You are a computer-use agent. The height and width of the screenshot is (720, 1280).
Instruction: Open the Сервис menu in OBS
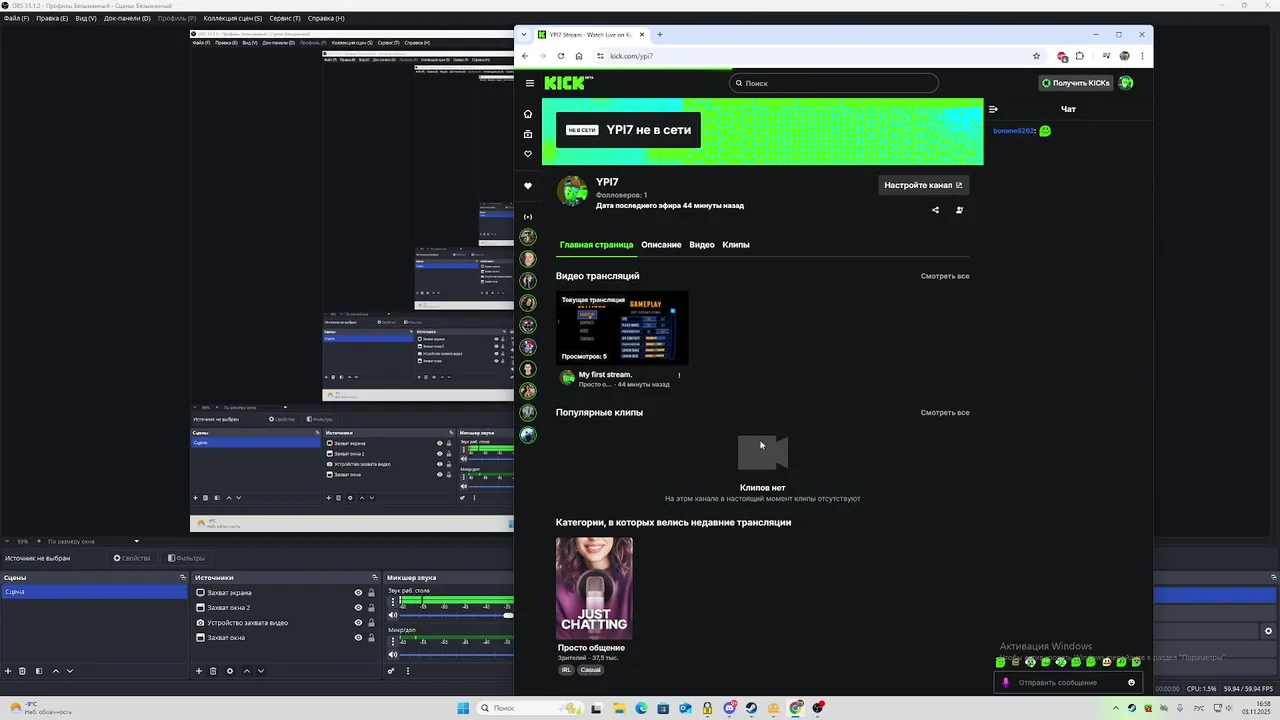pos(285,18)
